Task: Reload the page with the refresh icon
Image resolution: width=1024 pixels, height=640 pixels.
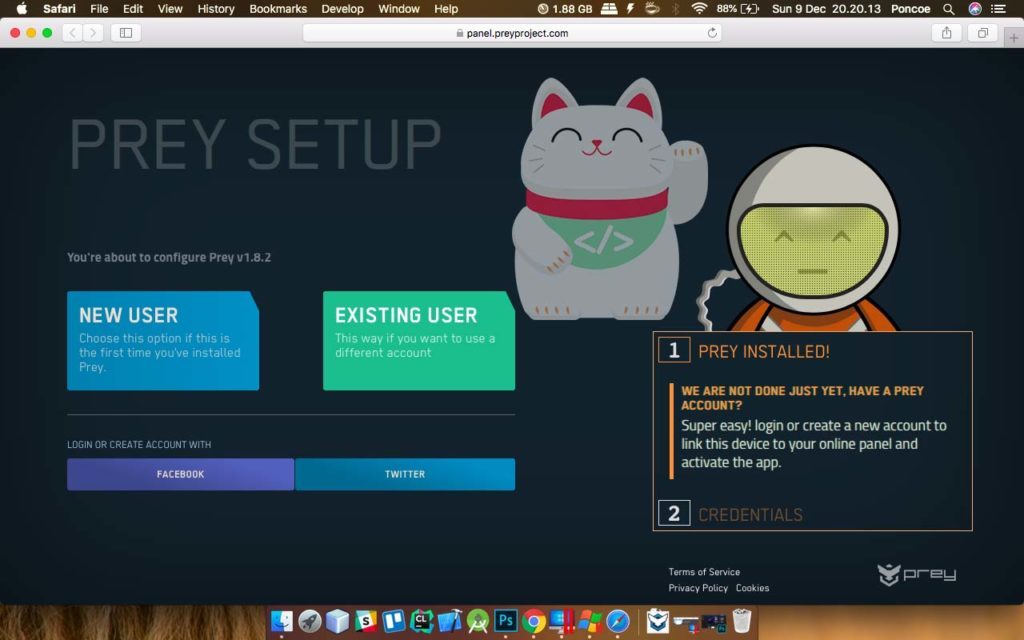Action: tap(712, 33)
